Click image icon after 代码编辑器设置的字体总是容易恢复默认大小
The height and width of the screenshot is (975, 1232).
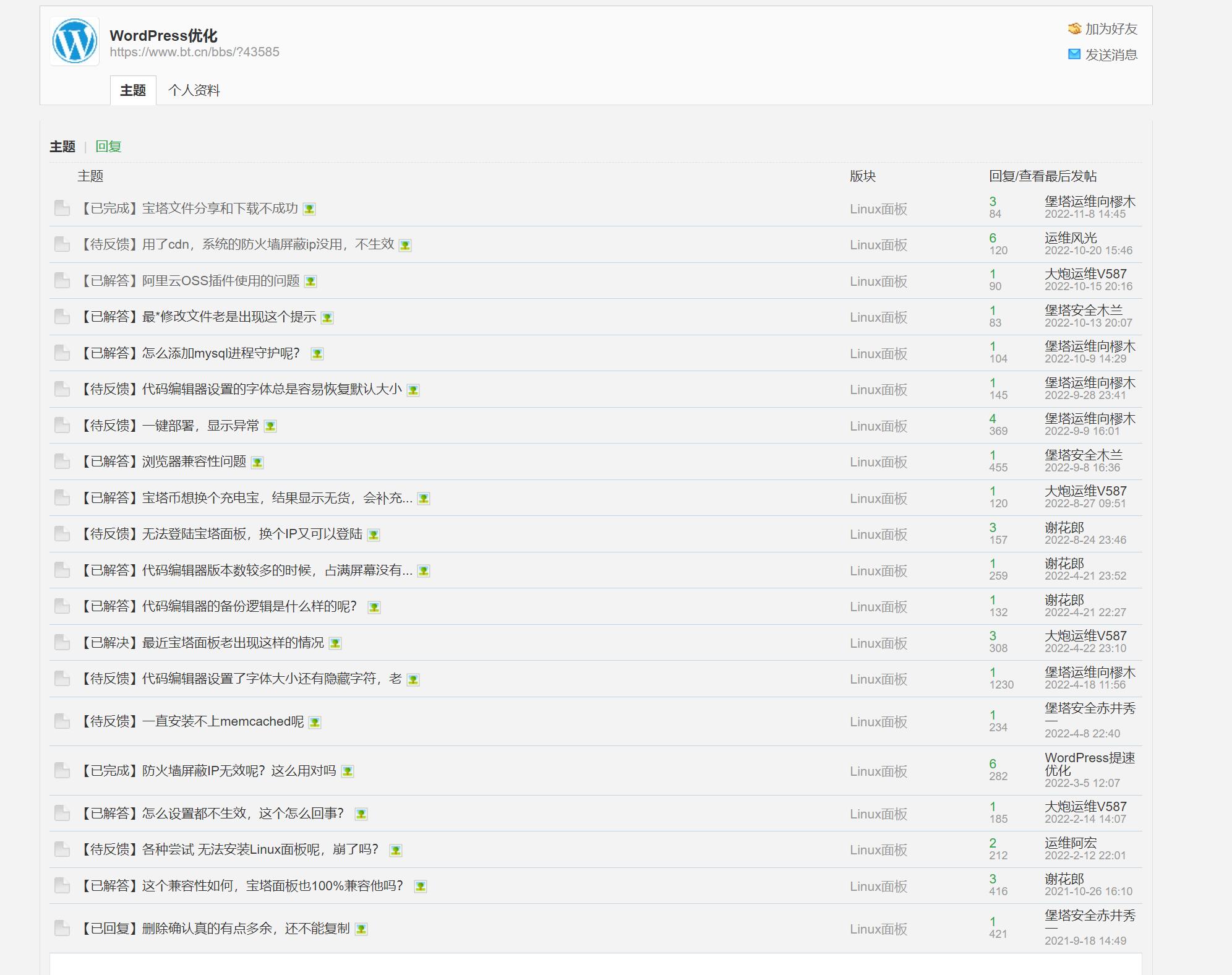click(x=413, y=390)
